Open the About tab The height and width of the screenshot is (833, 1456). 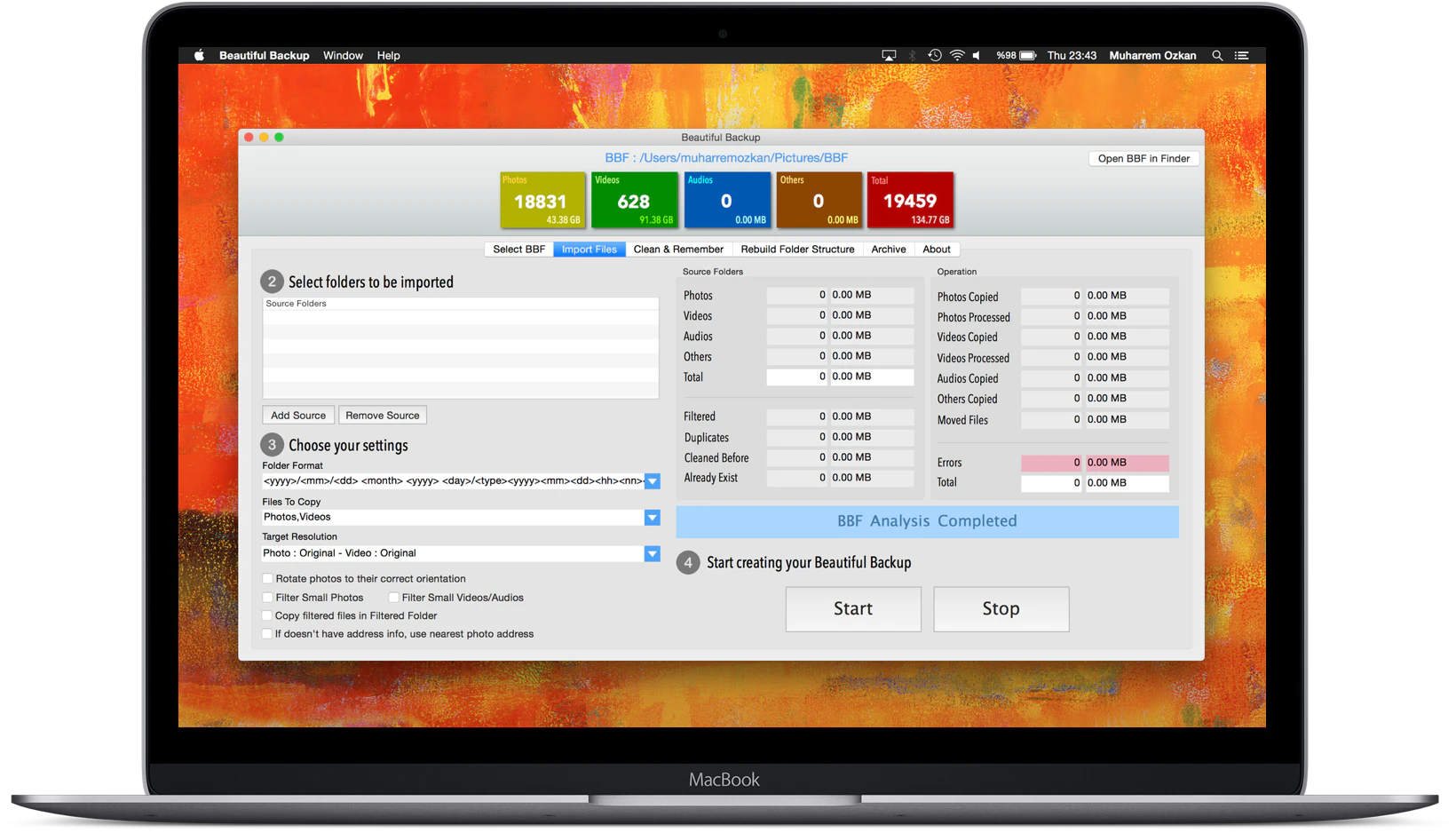[x=937, y=250]
